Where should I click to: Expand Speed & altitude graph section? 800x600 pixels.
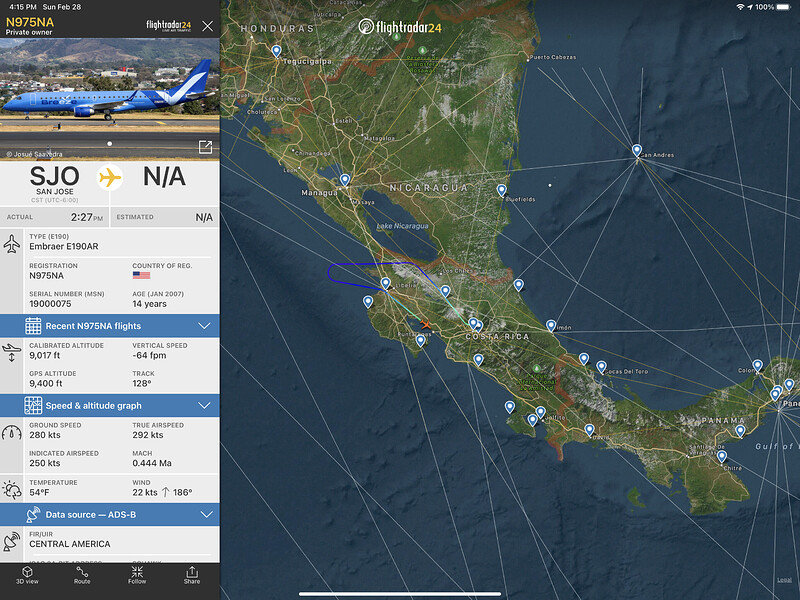click(110, 406)
